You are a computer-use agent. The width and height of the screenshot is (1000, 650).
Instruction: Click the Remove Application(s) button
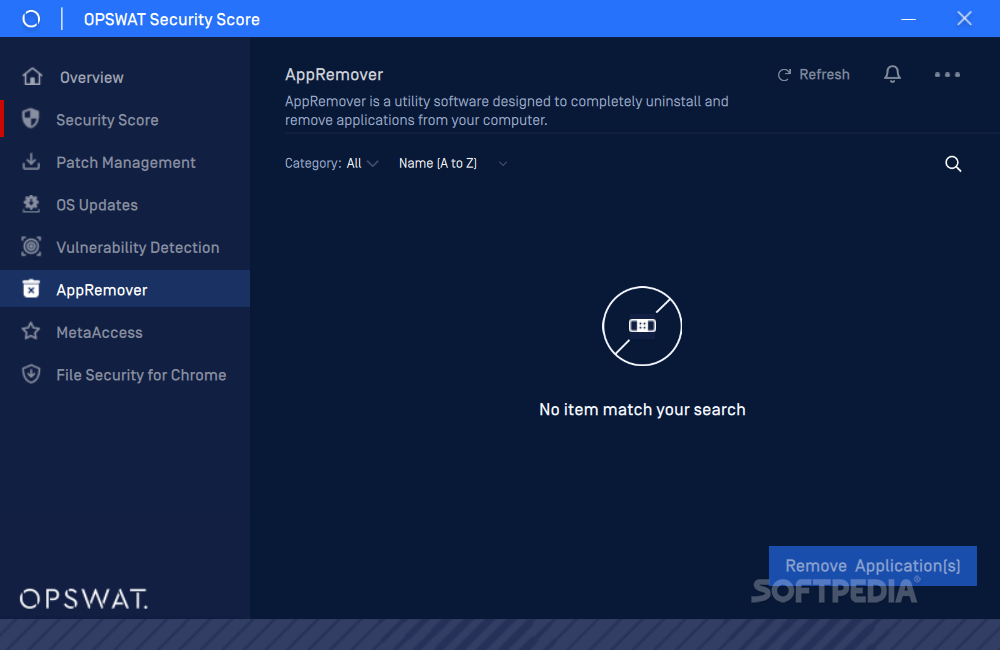(872, 566)
